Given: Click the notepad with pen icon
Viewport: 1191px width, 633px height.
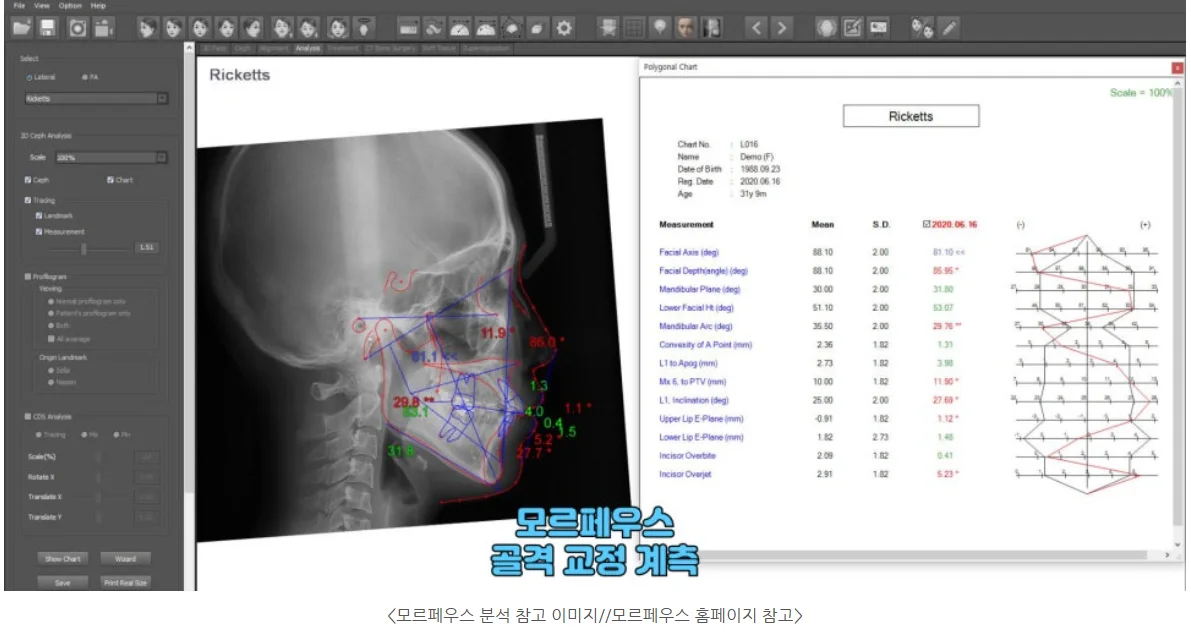Looking at the screenshot, I should 853,29.
